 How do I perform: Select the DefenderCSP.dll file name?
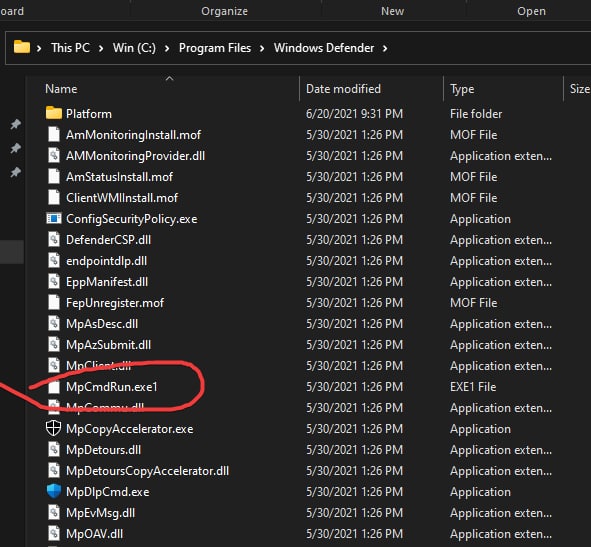(x=108, y=240)
